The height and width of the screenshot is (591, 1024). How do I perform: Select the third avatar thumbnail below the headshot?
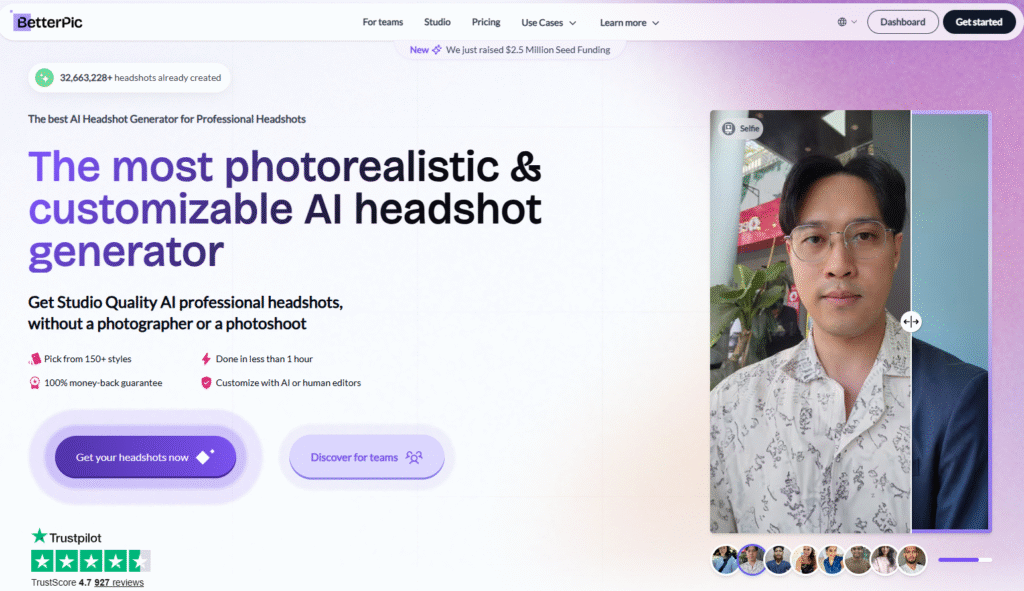pos(778,559)
